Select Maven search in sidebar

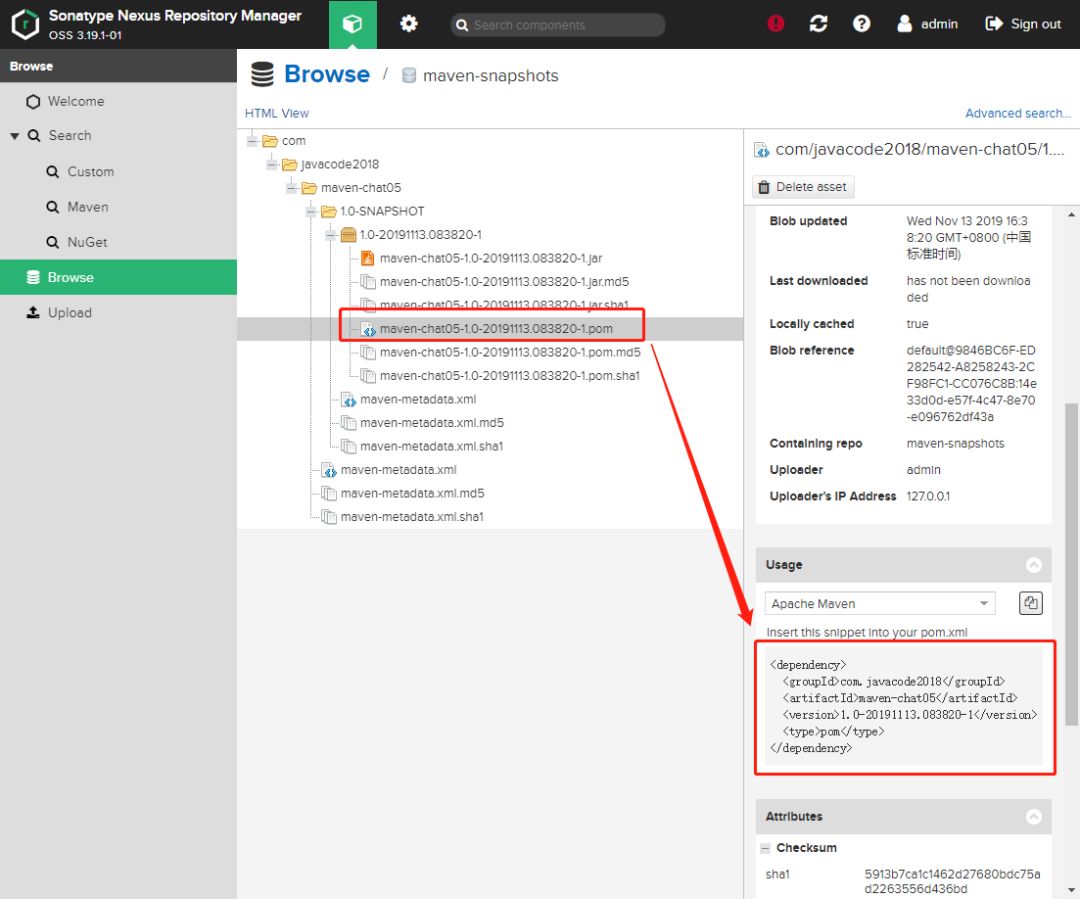click(x=87, y=207)
